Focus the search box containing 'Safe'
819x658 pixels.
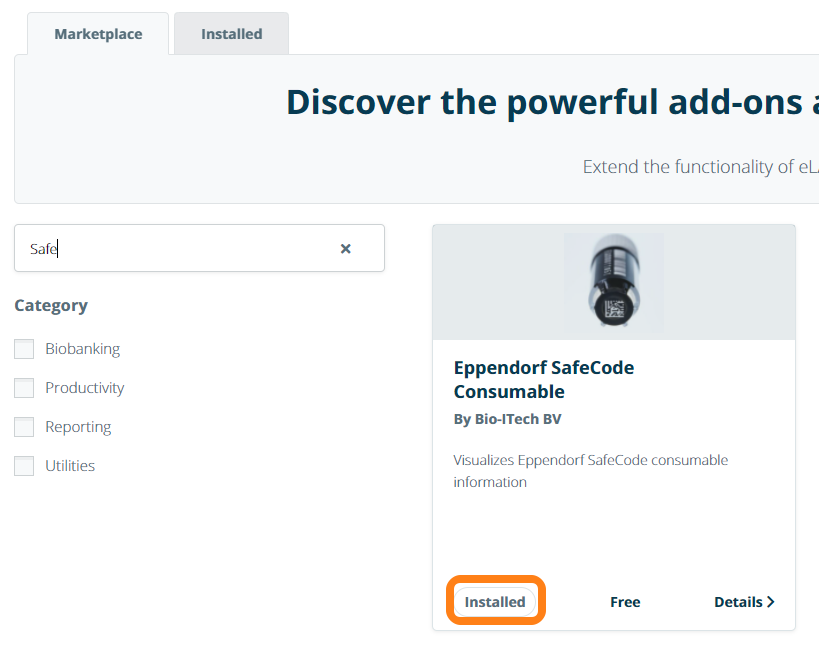pos(180,249)
